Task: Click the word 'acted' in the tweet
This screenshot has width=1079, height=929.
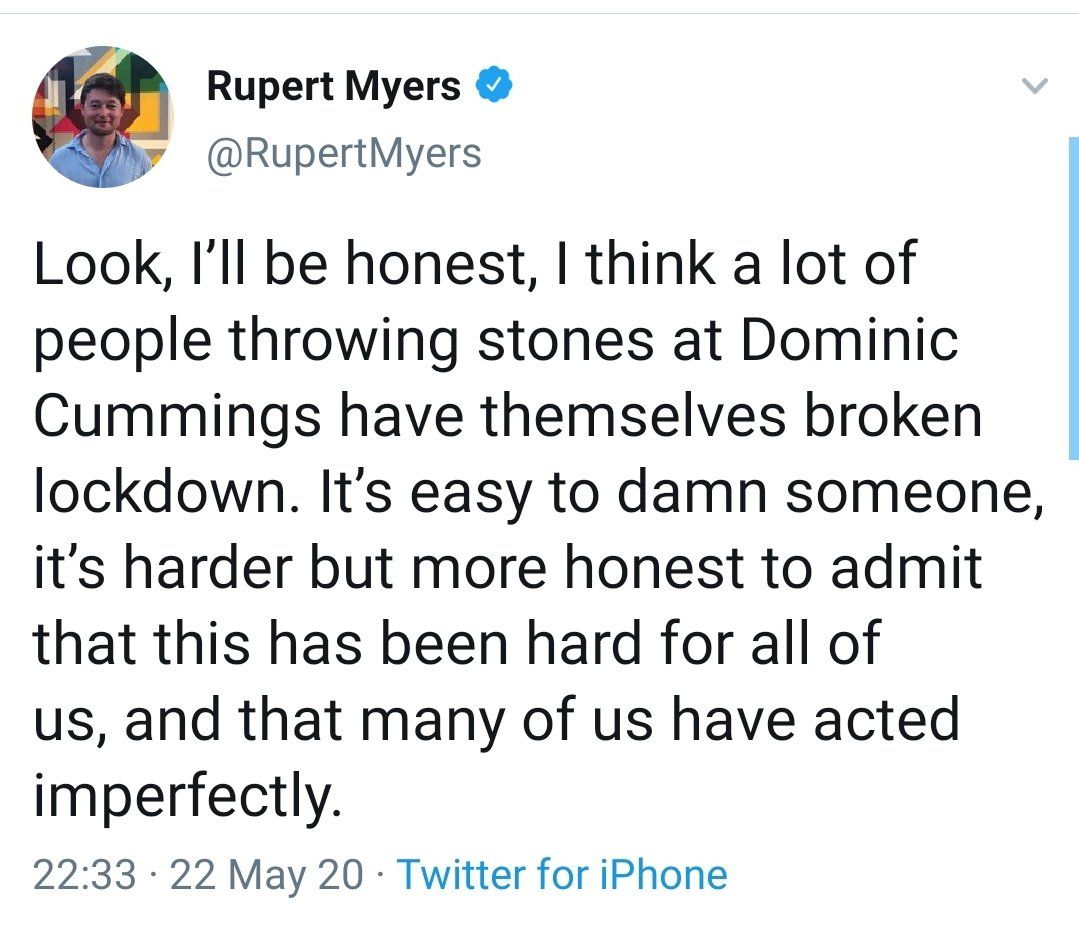Action: point(886,719)
